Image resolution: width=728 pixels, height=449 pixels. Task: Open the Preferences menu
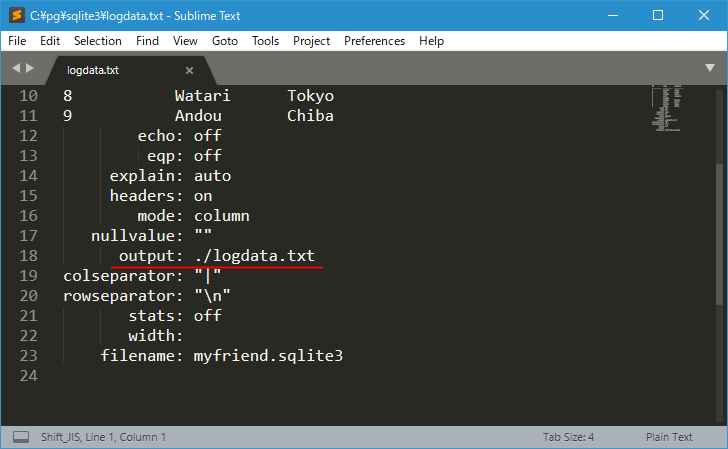(x=375, y=41)
